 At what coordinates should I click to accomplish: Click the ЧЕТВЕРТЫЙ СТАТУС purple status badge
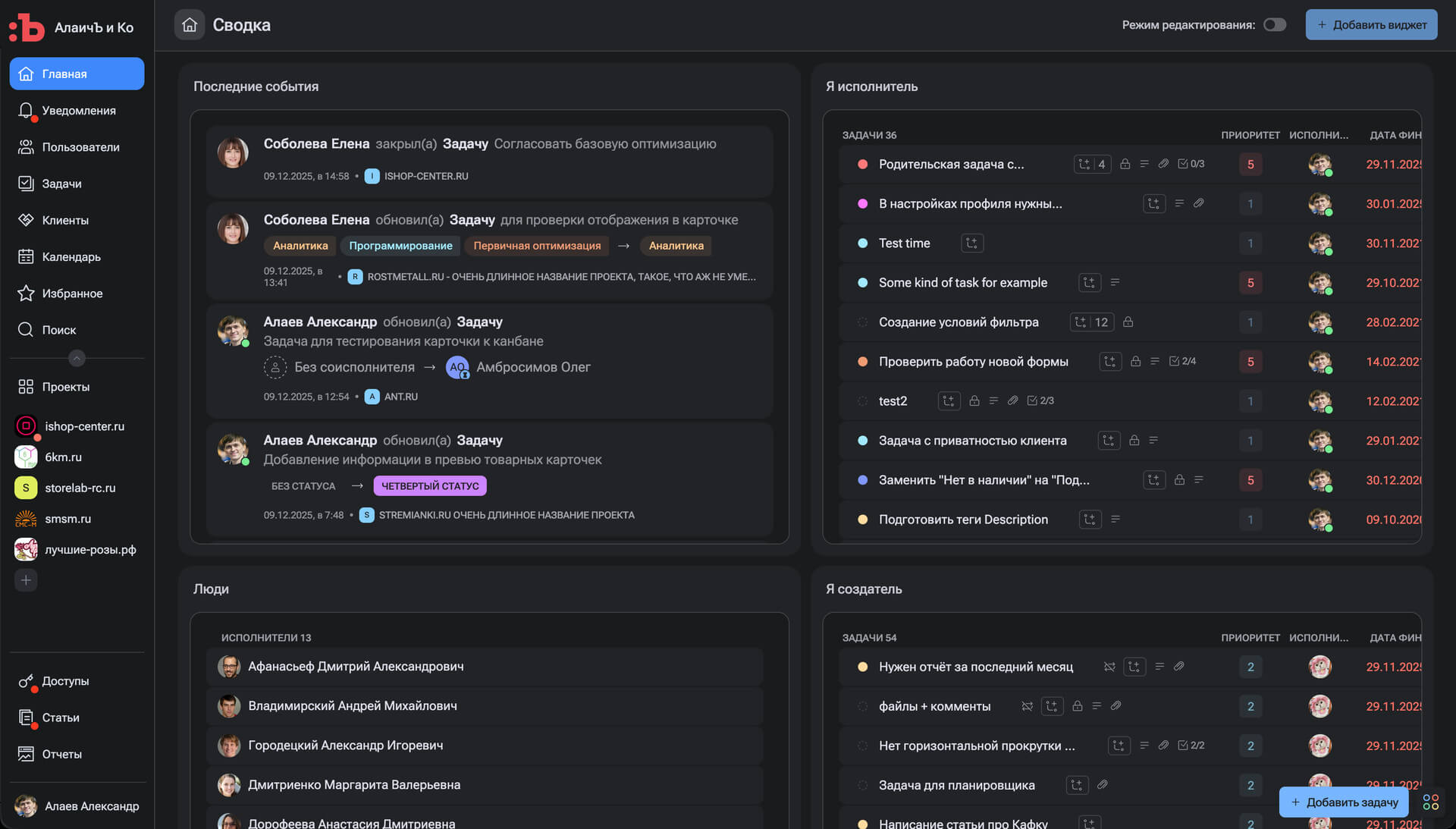[x=430, y=486]
